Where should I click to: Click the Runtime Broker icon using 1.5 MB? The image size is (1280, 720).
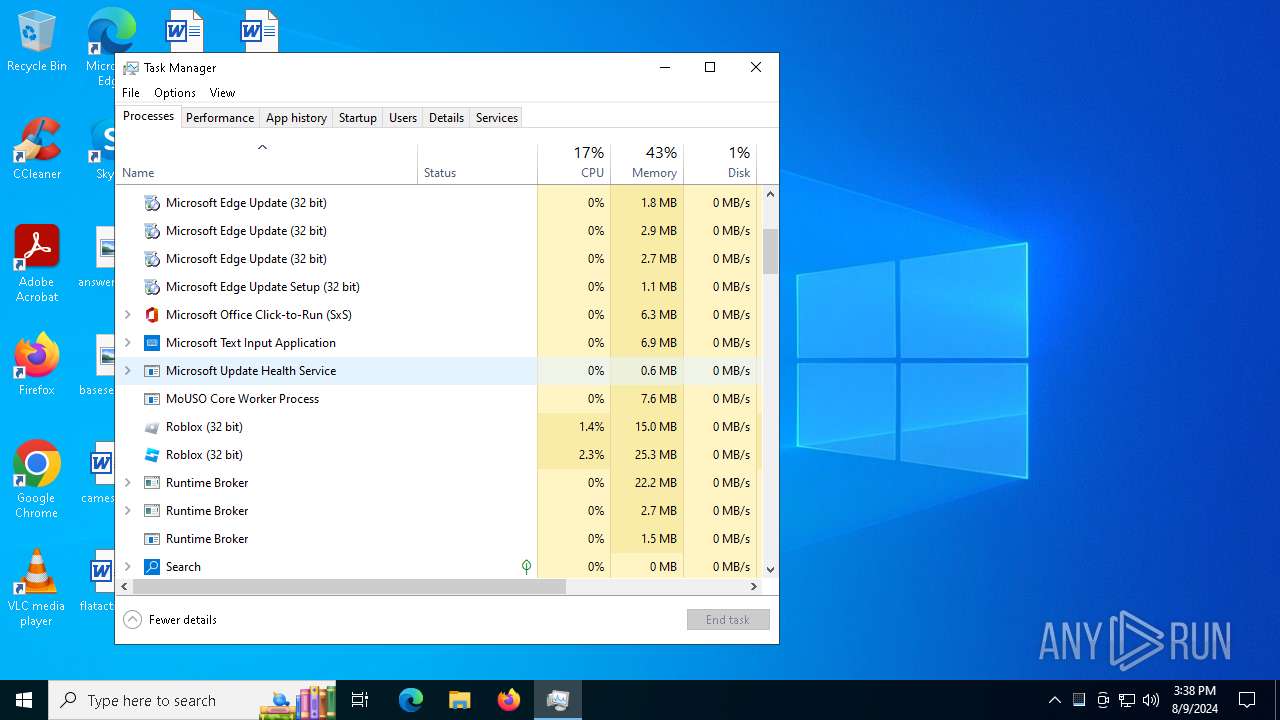(x=152, y=539)
